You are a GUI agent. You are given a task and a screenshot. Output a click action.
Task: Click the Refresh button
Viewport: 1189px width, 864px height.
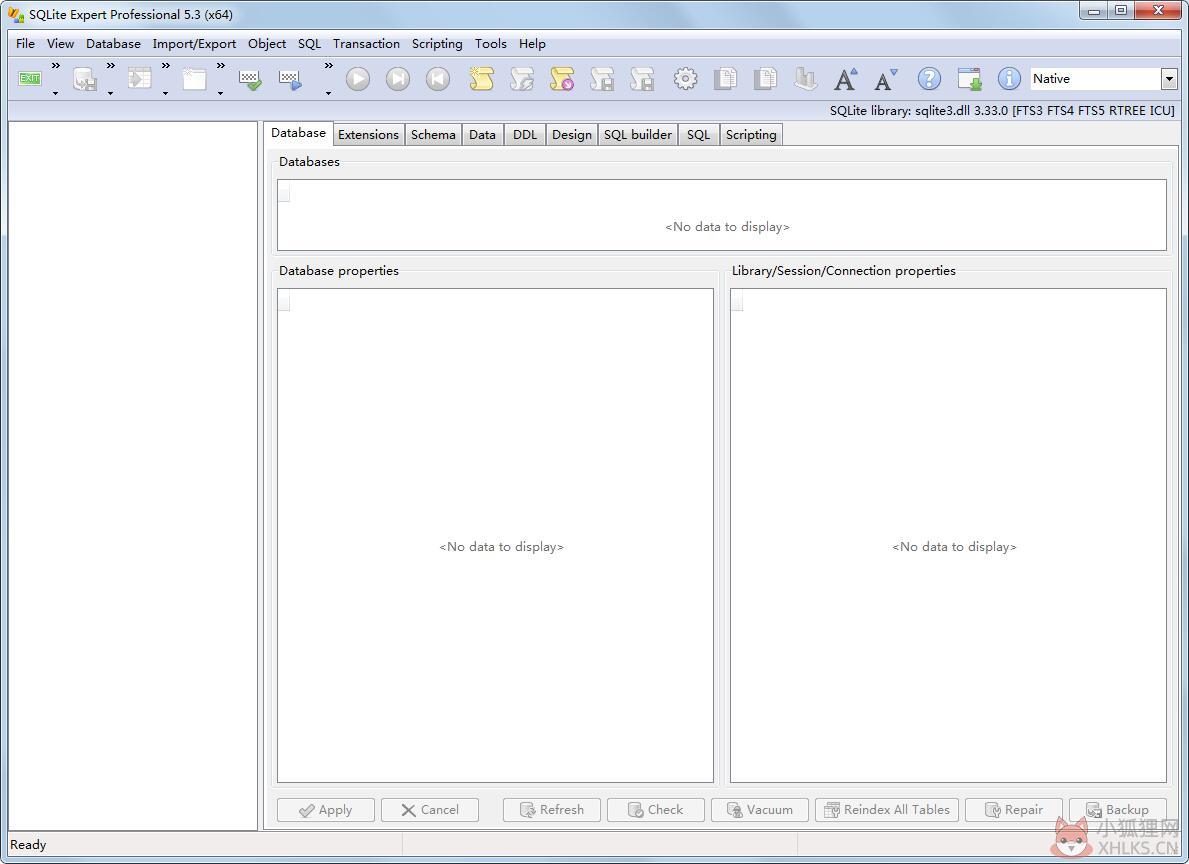pos(552,810)
